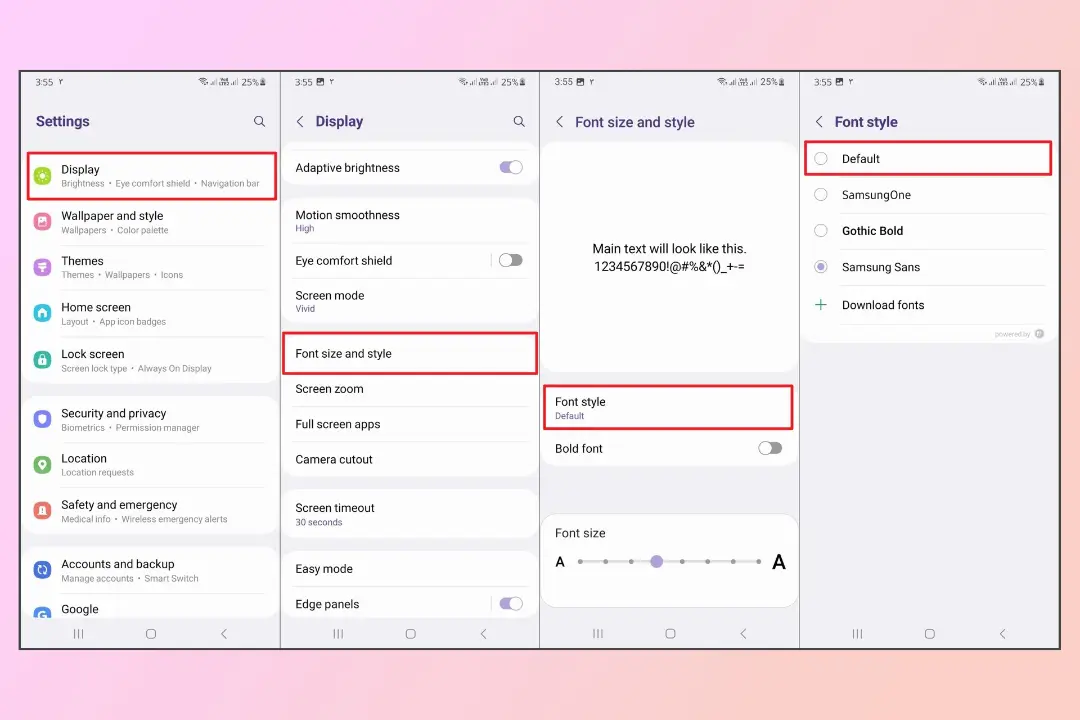Tap back chevron next to Display title
The height and width of the screenshot is (720, 1080).
tap(300, 121)
